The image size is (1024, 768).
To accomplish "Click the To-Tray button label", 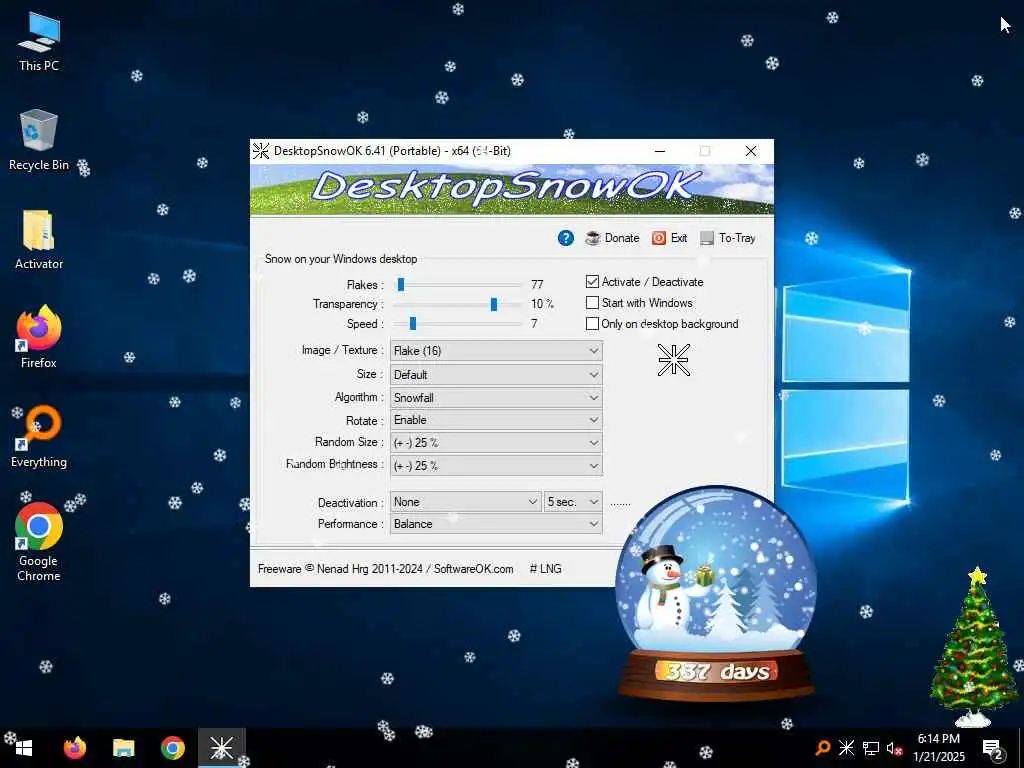I will pyautogui.click(x=737, y=238).
